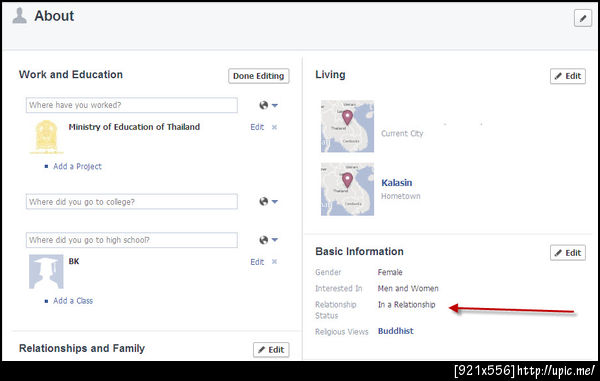The width and height of the screenshot is (600, 381).
Task: Click the 'Female' gender value
Action: (390, 272)
